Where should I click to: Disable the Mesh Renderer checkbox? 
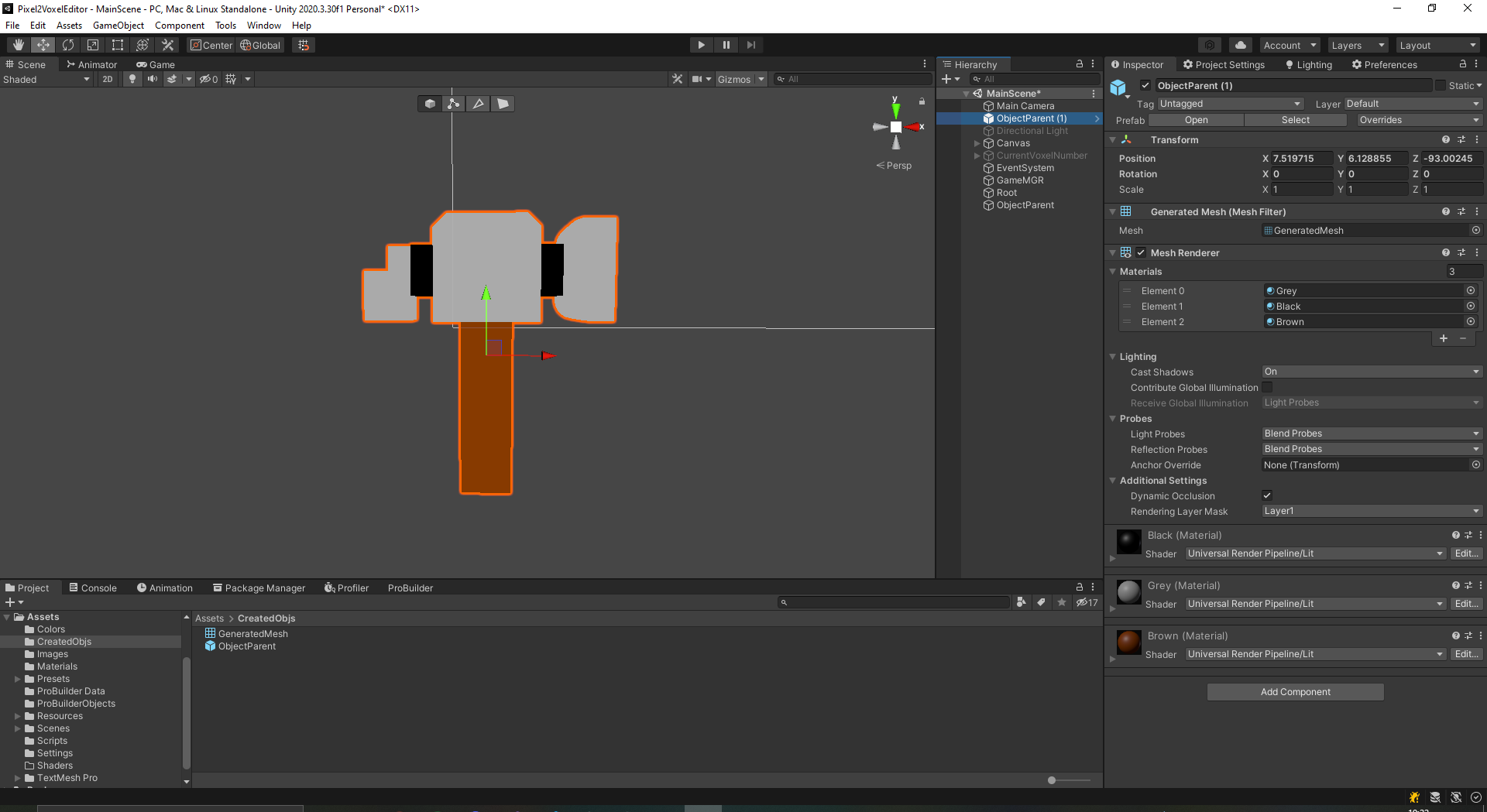tap(1141, 252)
